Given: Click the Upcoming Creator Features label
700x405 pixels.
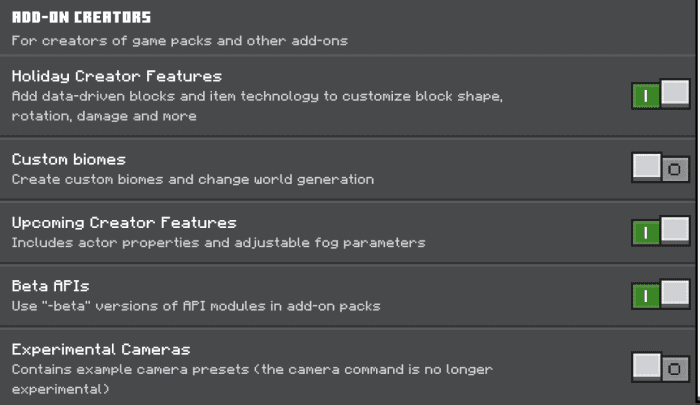Looking at the screenshot, I should click(x=123, y=222).
